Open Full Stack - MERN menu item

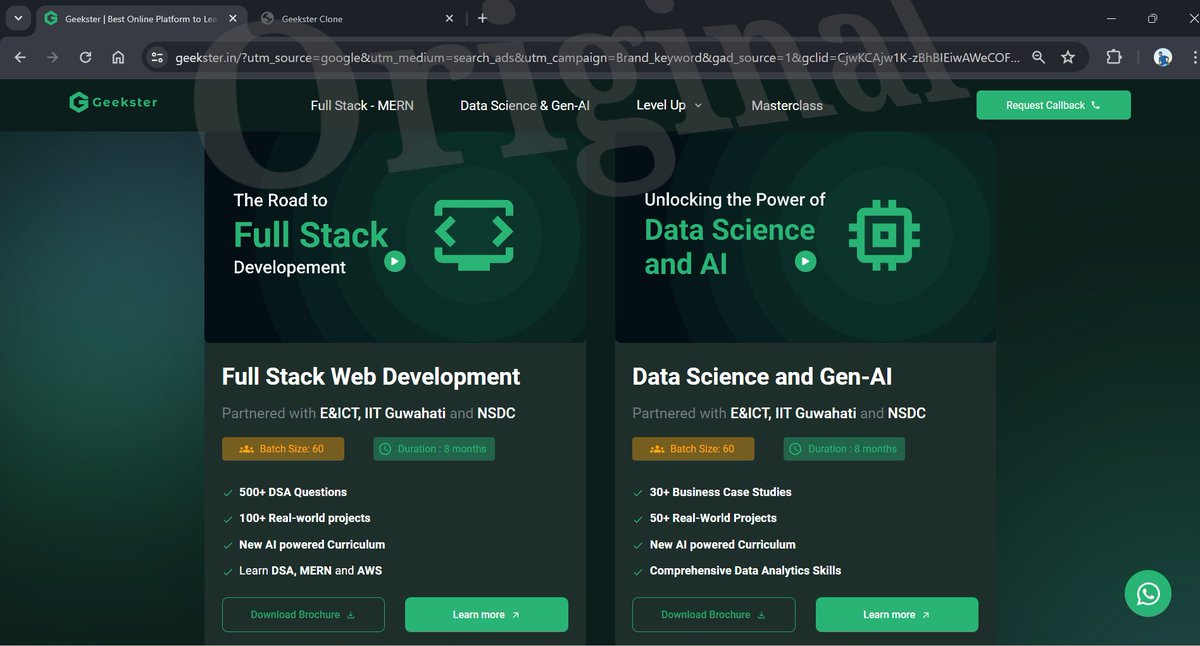coord(362,105)
